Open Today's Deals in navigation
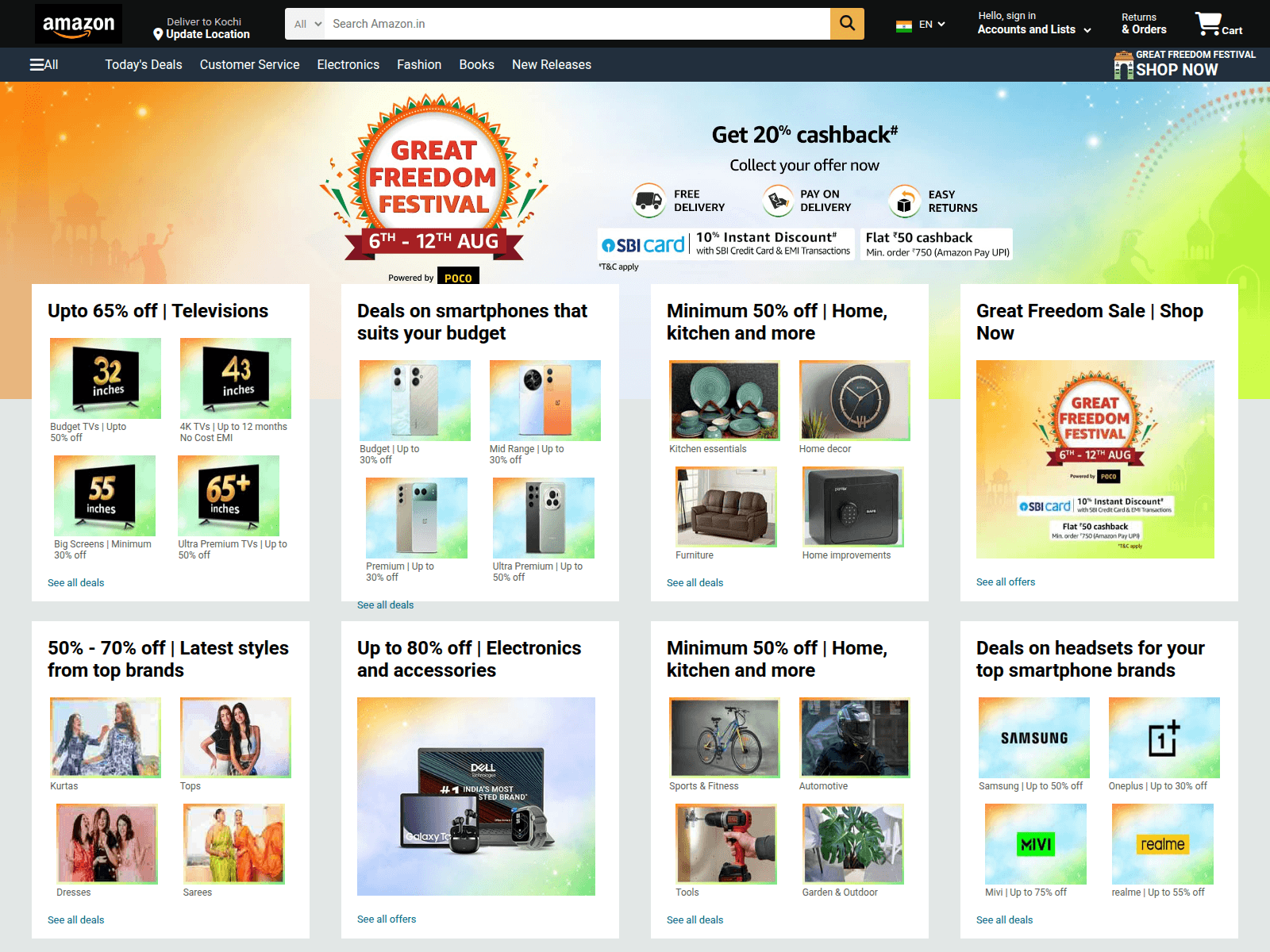Screen dimensions: 1270x952 pos(144,65)
